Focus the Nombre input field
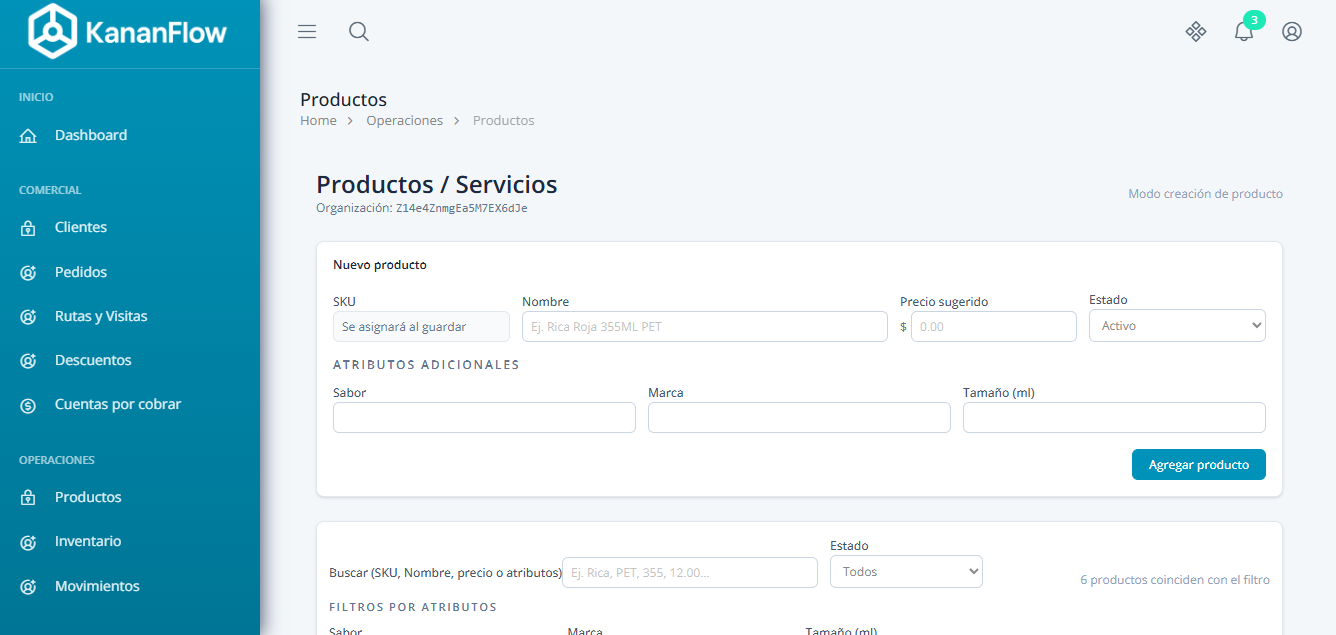The height and width of the screenshot is (635, 1336). coord(704,327)
